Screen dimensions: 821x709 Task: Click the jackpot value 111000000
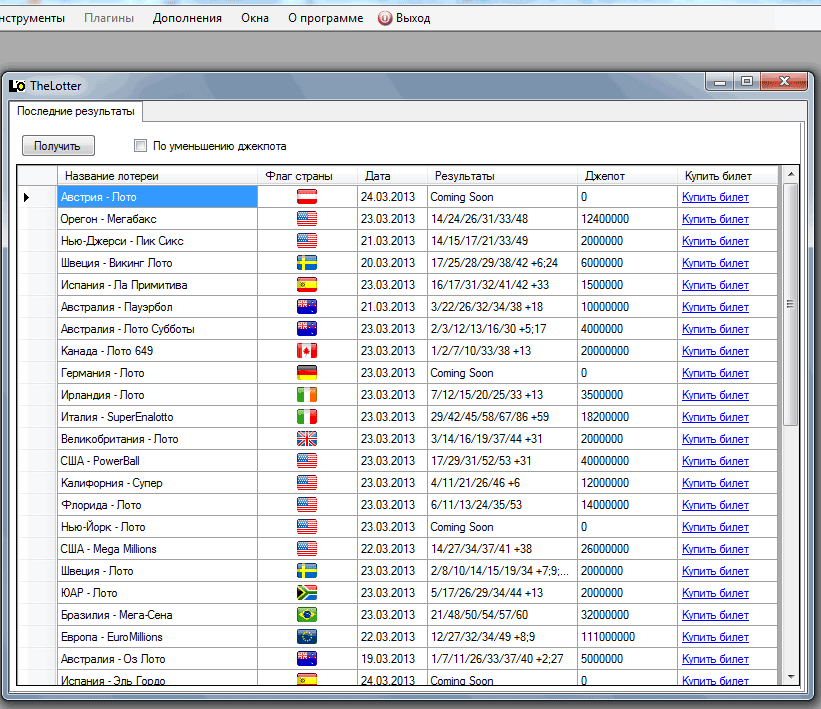(607, 637)
